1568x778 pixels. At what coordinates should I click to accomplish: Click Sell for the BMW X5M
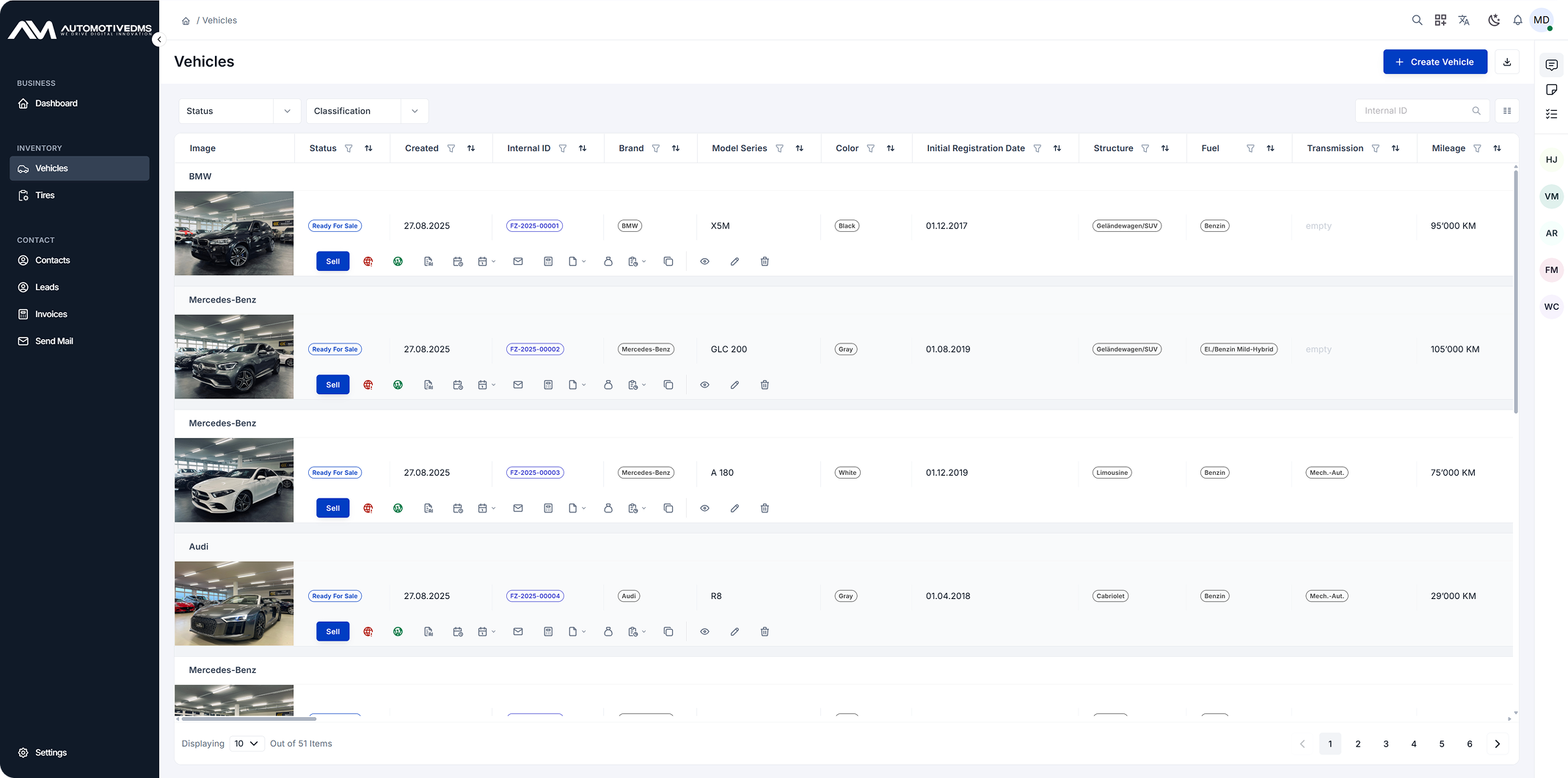click(x=333, y=261)
